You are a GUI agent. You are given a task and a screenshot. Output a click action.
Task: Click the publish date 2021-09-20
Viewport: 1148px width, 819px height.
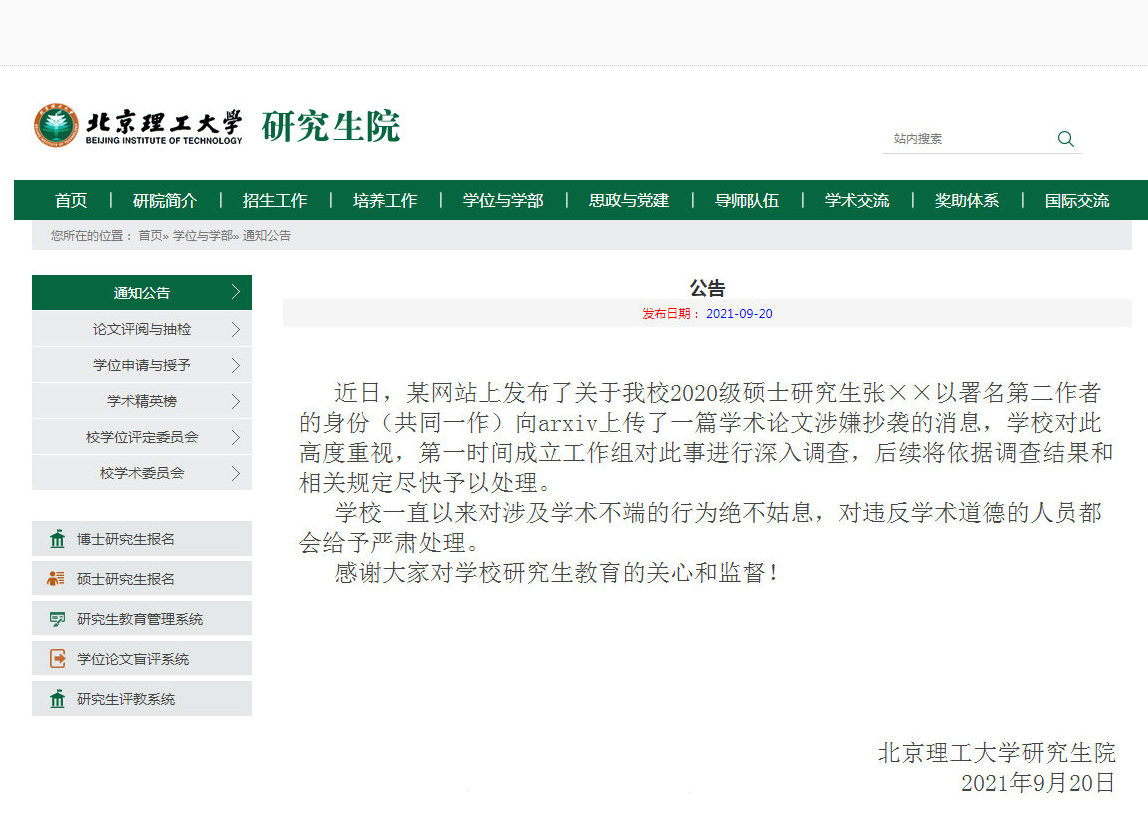tap(739, 313)
